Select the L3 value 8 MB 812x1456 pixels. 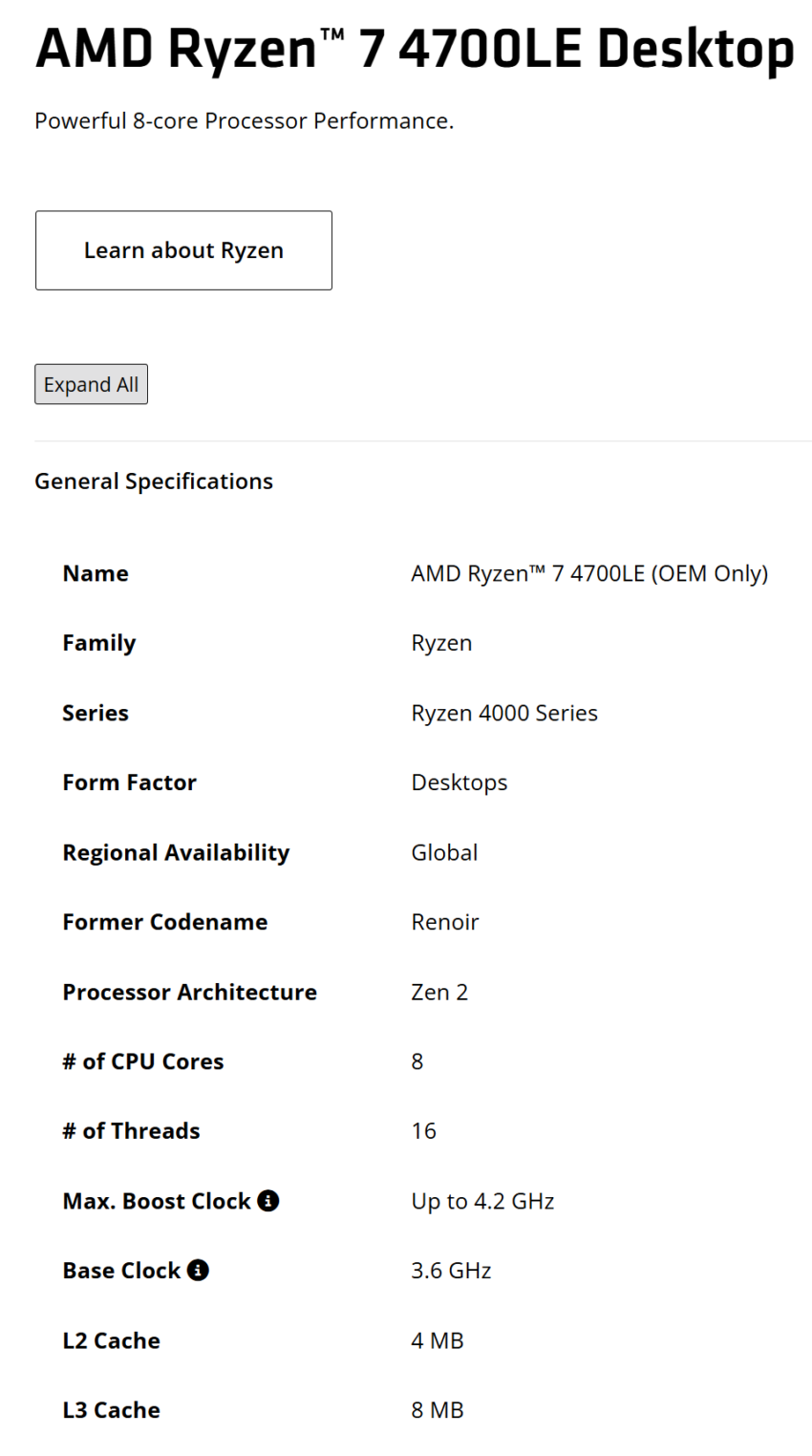click(x=437, y=1410)
